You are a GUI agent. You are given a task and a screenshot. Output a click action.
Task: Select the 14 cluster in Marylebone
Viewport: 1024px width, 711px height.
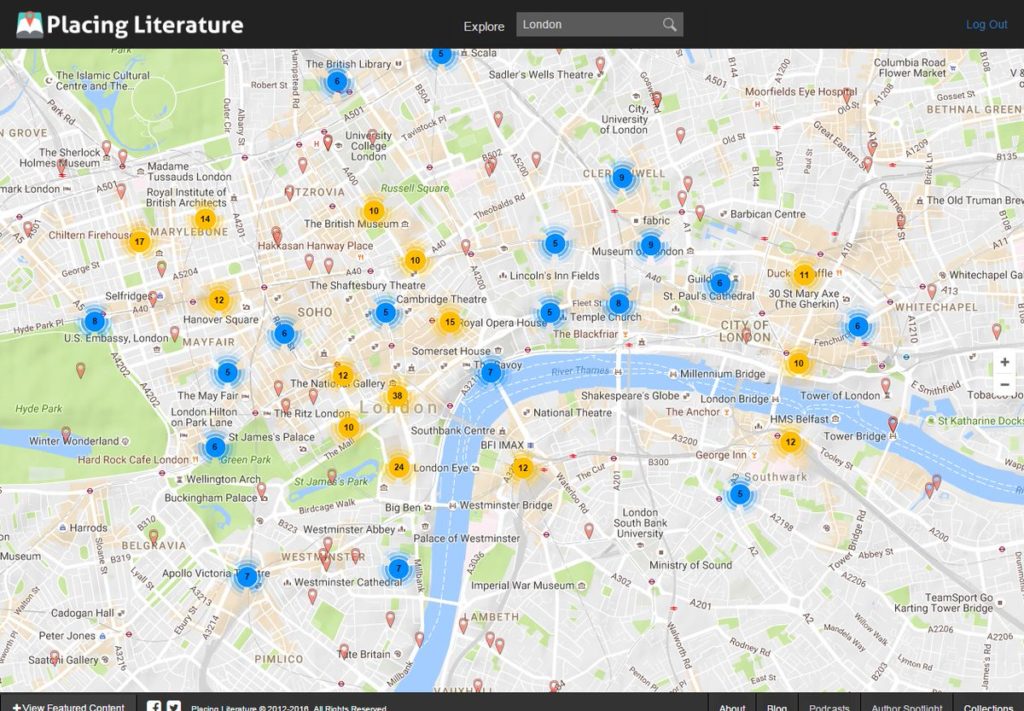[x=205, y=219]
